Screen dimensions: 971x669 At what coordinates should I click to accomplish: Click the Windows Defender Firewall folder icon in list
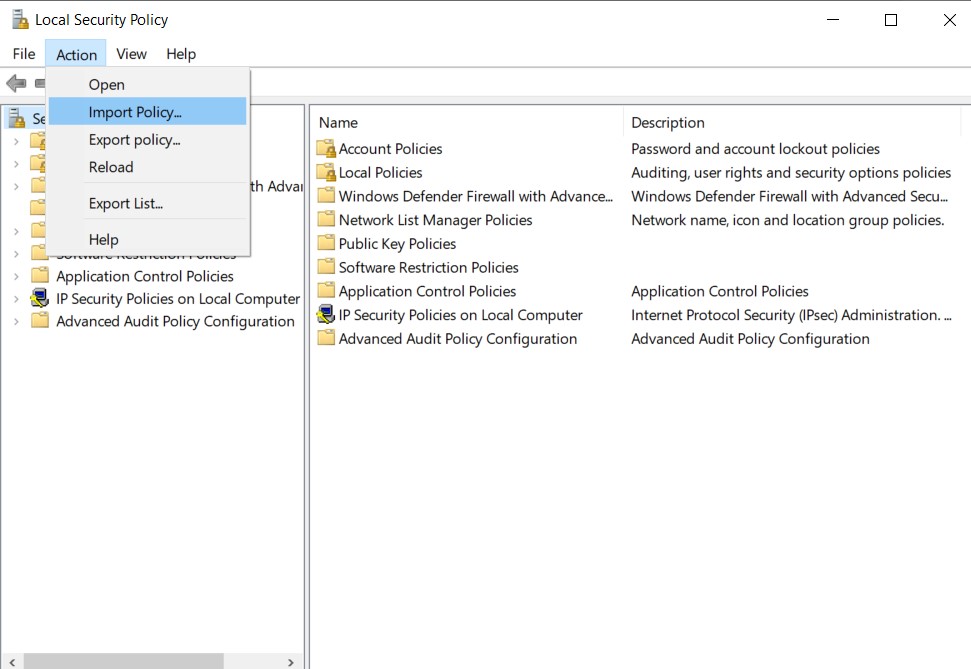pos(326,196)
